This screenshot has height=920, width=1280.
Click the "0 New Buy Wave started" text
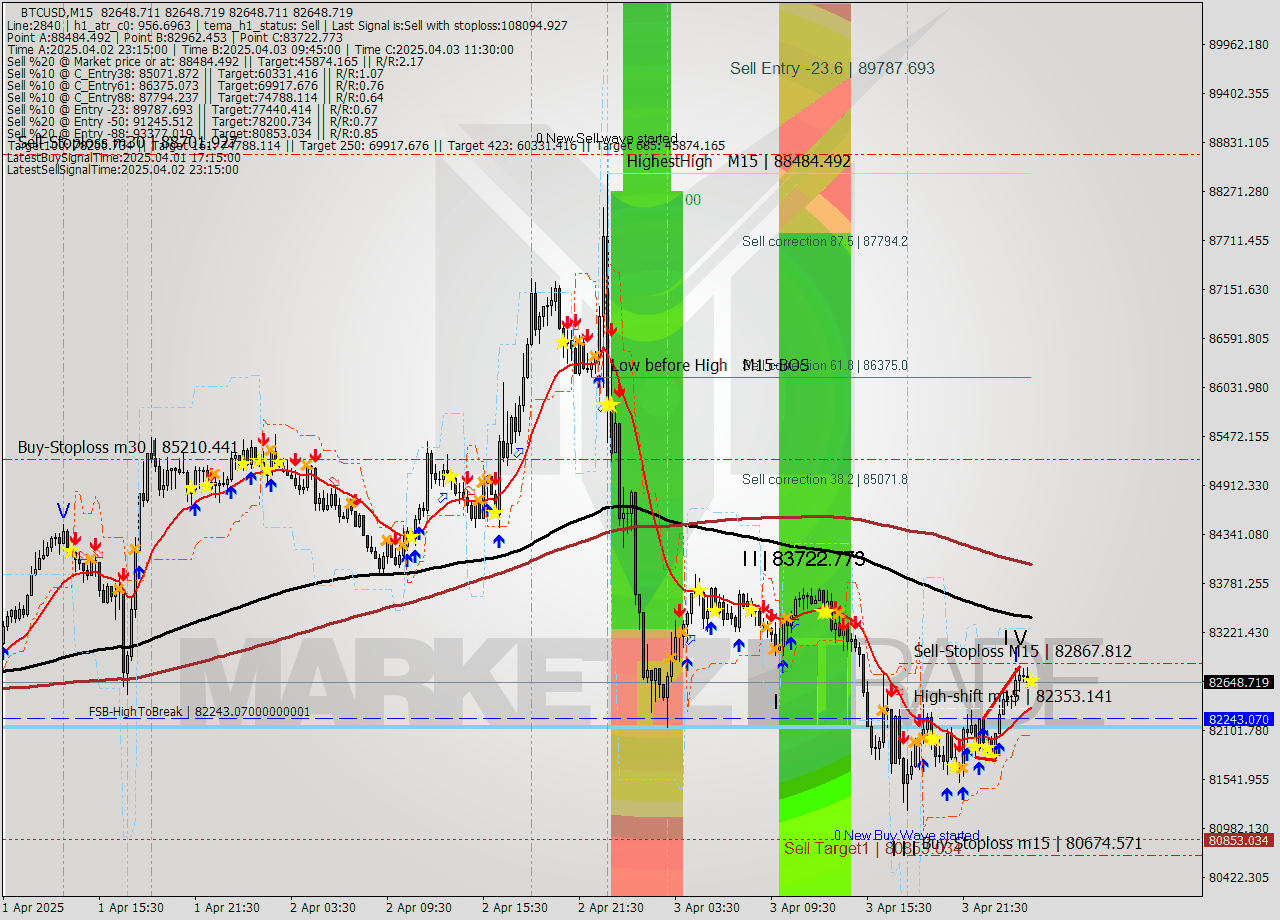click(x=906, y=833)
